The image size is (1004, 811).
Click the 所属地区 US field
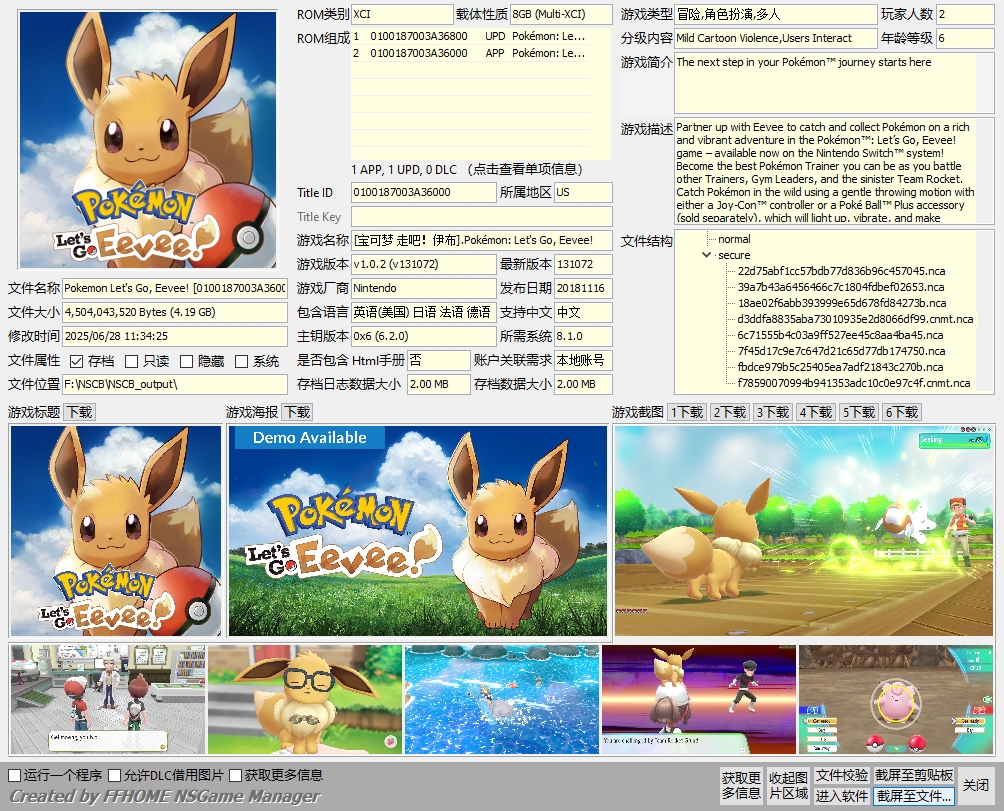tap(583, 192)
